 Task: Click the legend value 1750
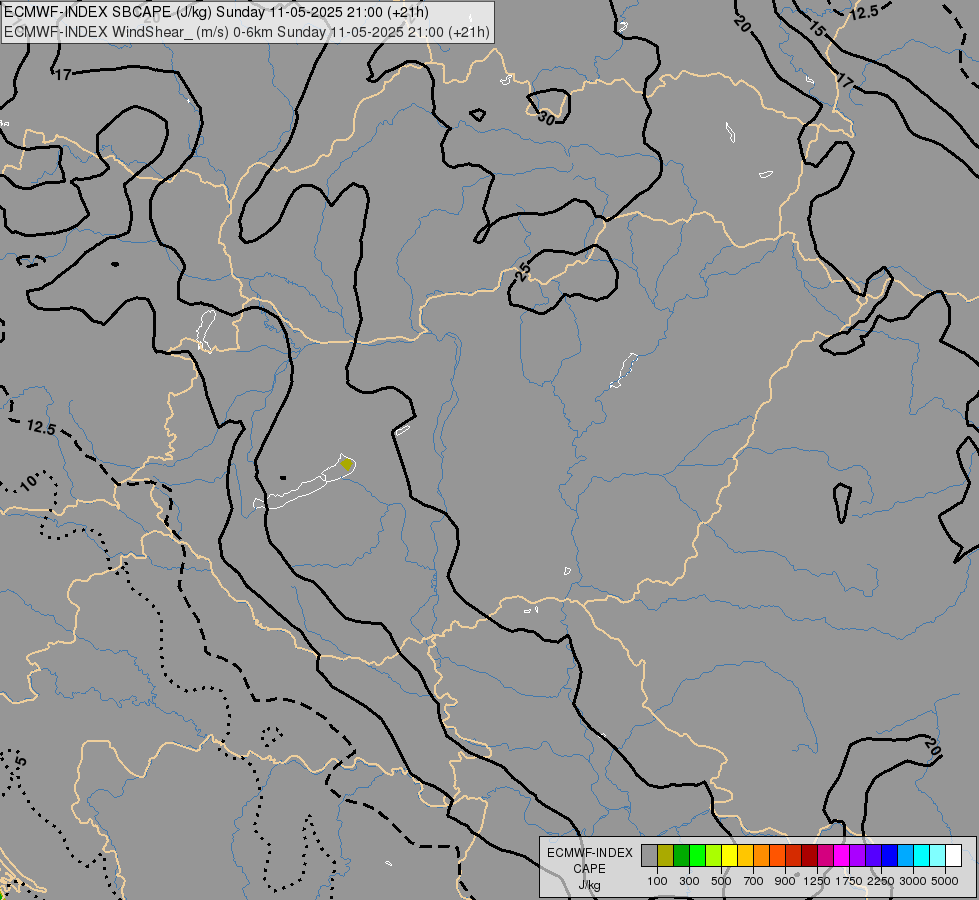tap(849, 881)
